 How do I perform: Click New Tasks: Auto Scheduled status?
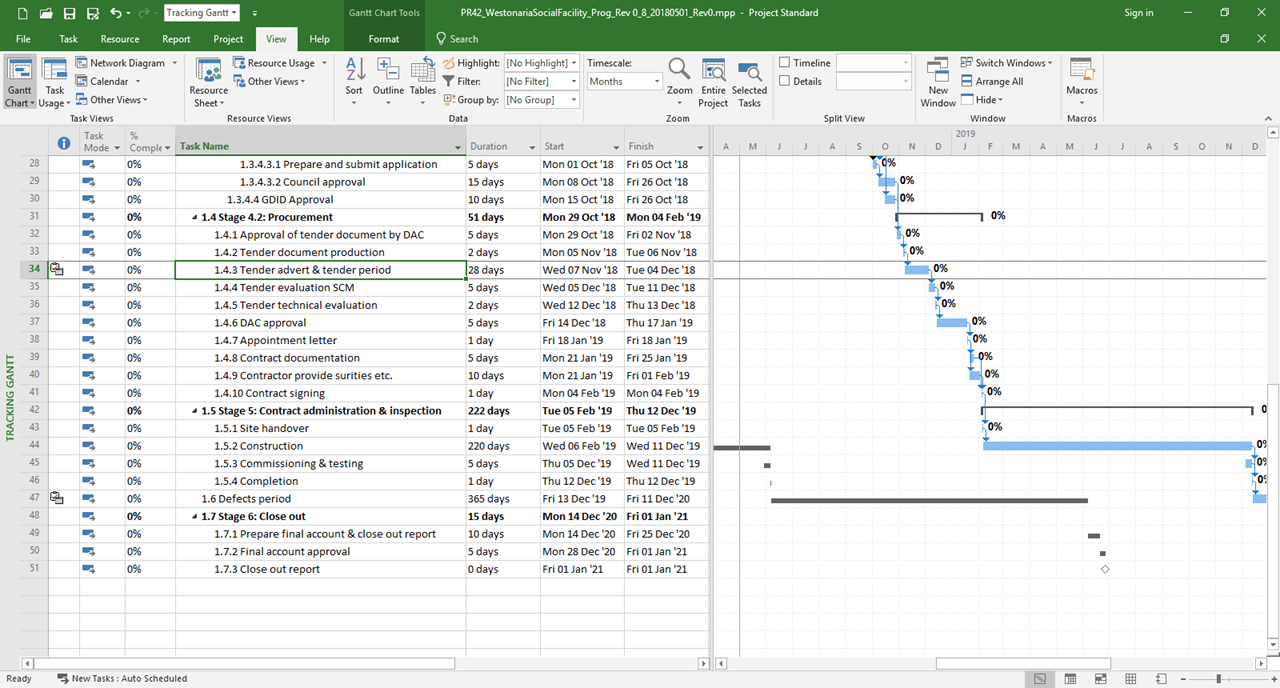coord(122,679)
